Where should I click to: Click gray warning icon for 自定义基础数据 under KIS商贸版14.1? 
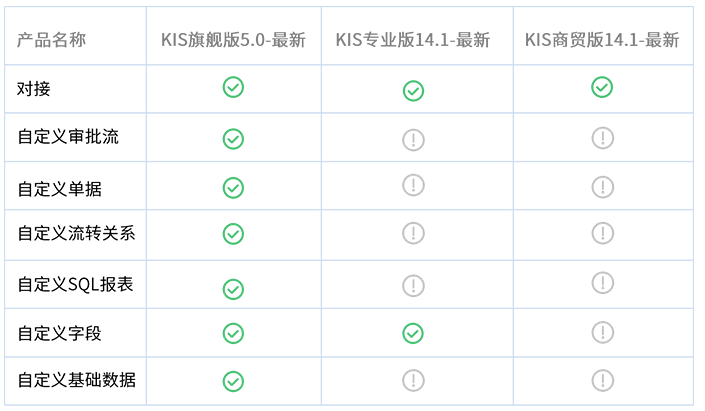coord(602,380)
